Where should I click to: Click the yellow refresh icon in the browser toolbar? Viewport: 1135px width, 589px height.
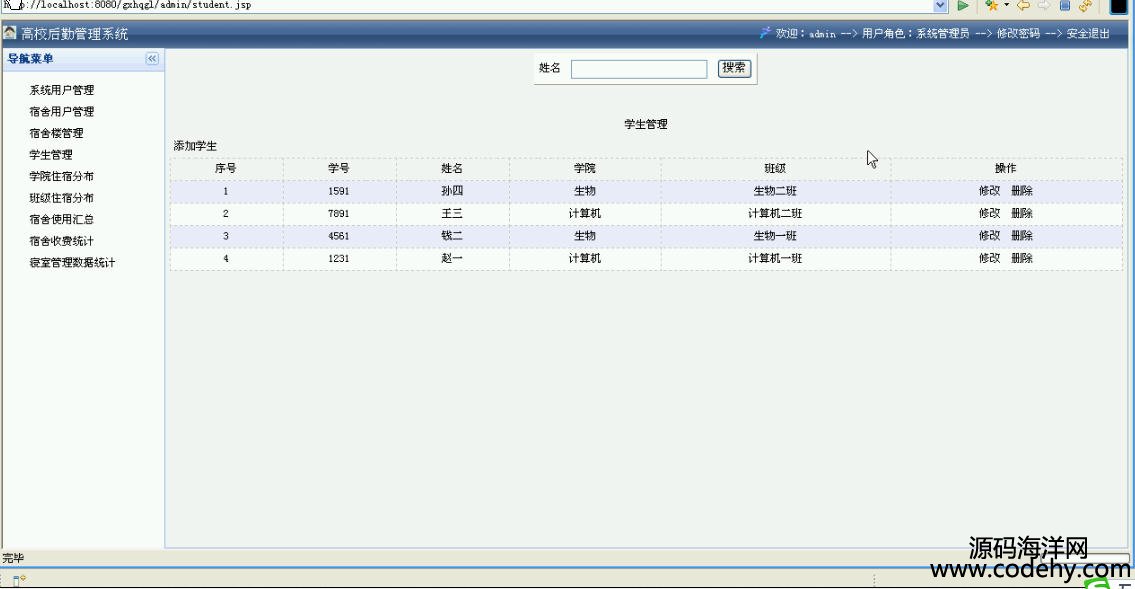(x=1085, y=6)
